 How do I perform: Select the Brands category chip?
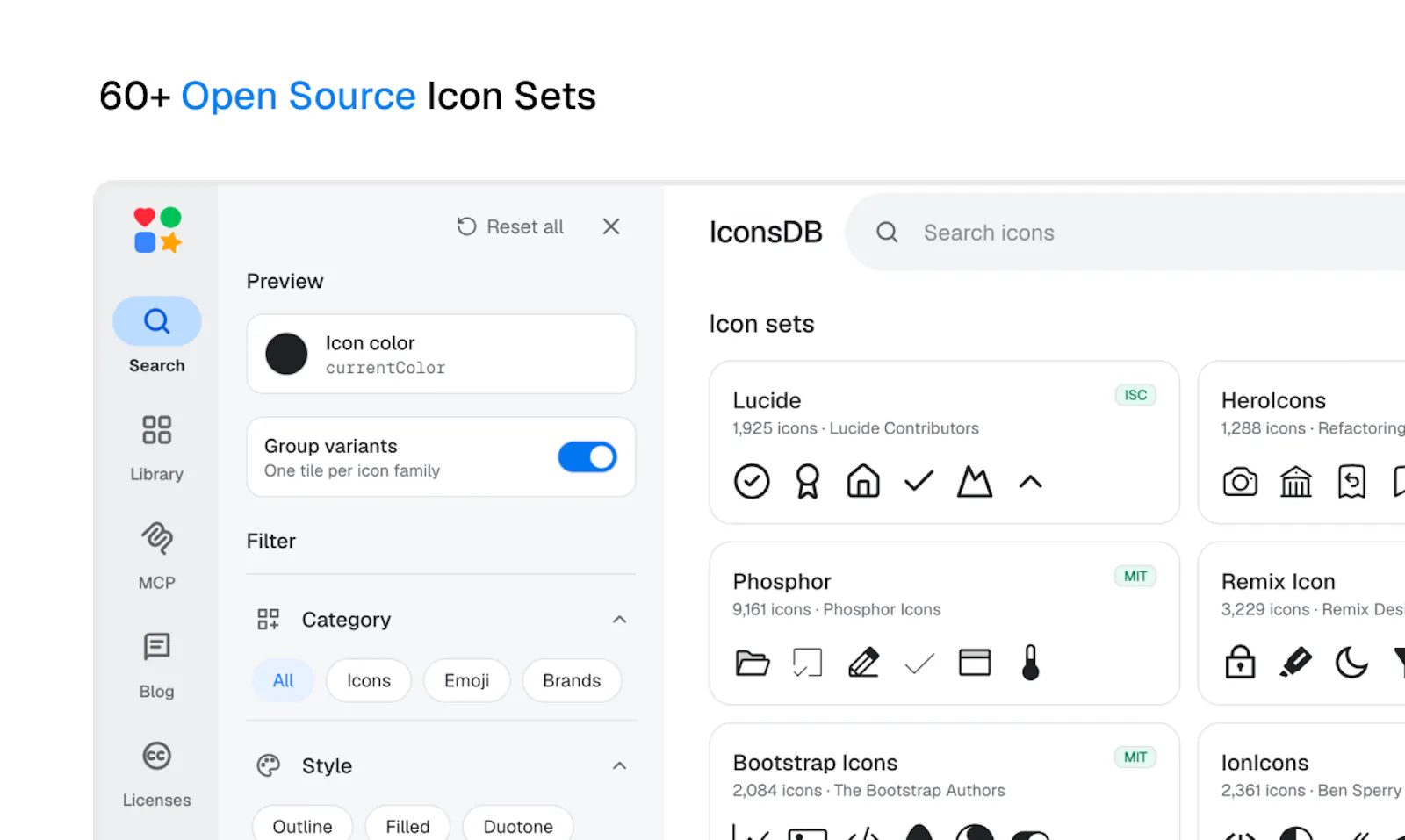[572, 680]
